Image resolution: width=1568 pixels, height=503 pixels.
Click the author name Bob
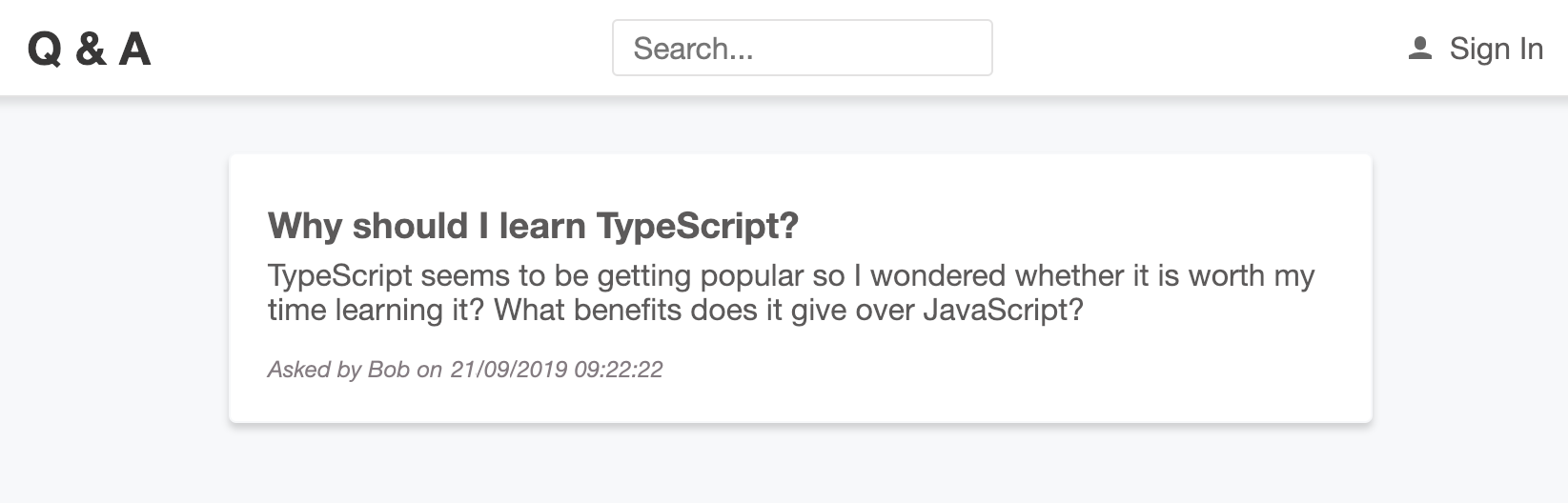[x=389, y=370]
